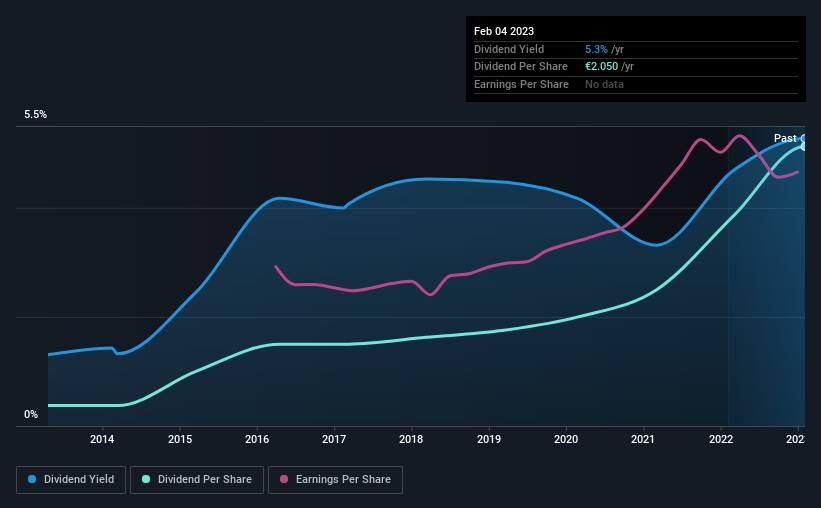
Task: Click the 2015 x-axis label
Action: (180, 439)
